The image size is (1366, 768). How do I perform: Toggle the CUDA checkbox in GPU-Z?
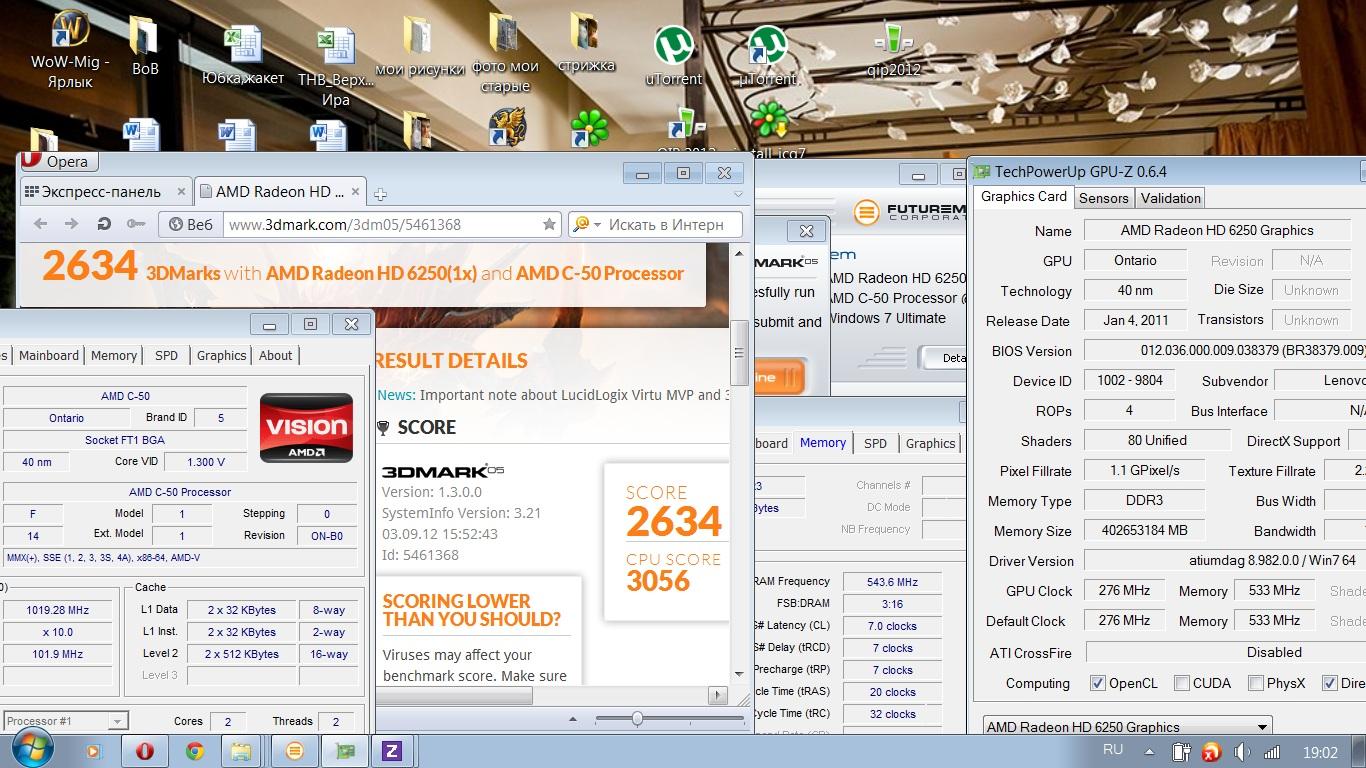click(1182, 683)
